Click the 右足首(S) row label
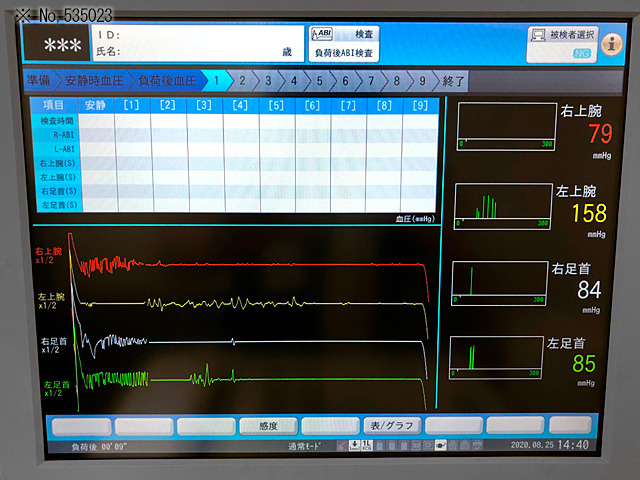 59,191
